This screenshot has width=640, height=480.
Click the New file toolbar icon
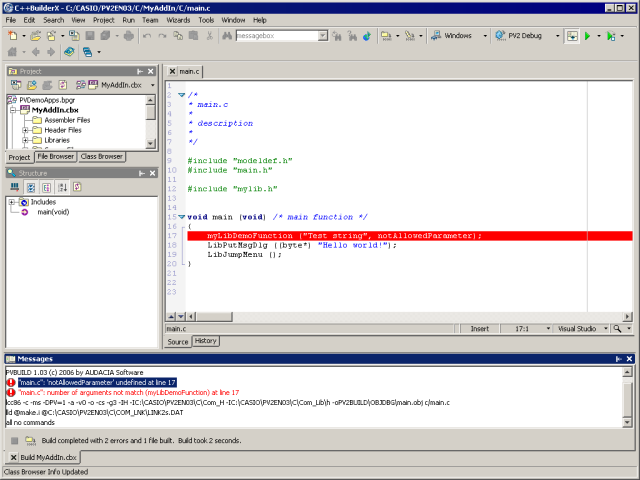point(13,36)
